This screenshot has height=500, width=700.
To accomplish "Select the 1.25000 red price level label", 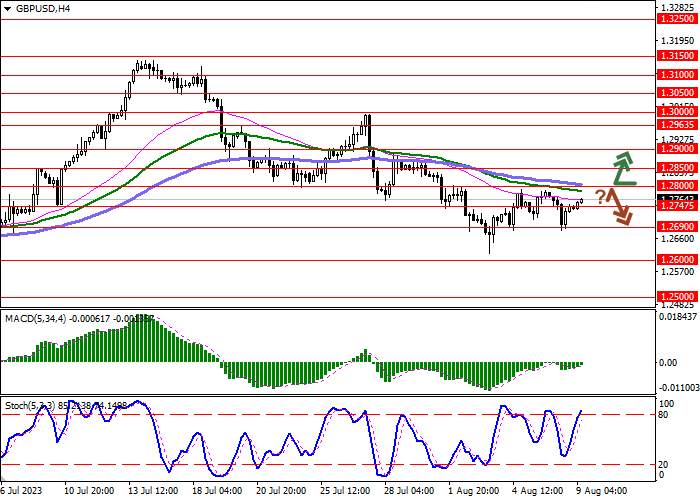I will tap(678, 297).
